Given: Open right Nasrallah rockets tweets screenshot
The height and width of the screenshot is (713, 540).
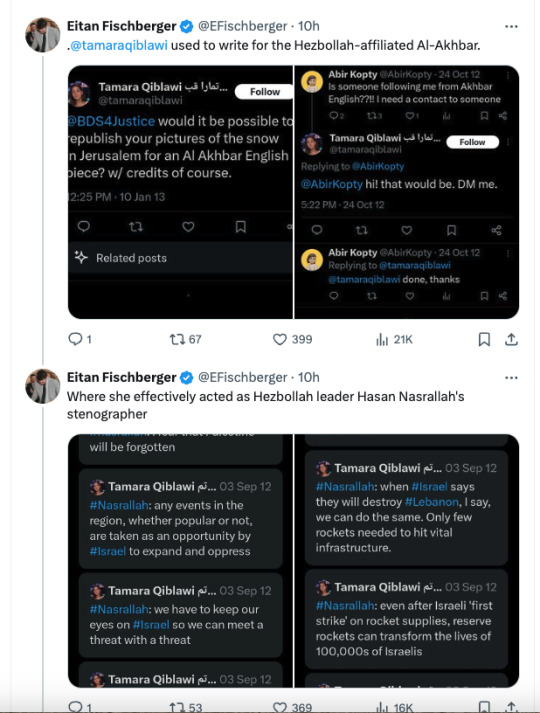Looking at the screenshot, I should (407, 561).
